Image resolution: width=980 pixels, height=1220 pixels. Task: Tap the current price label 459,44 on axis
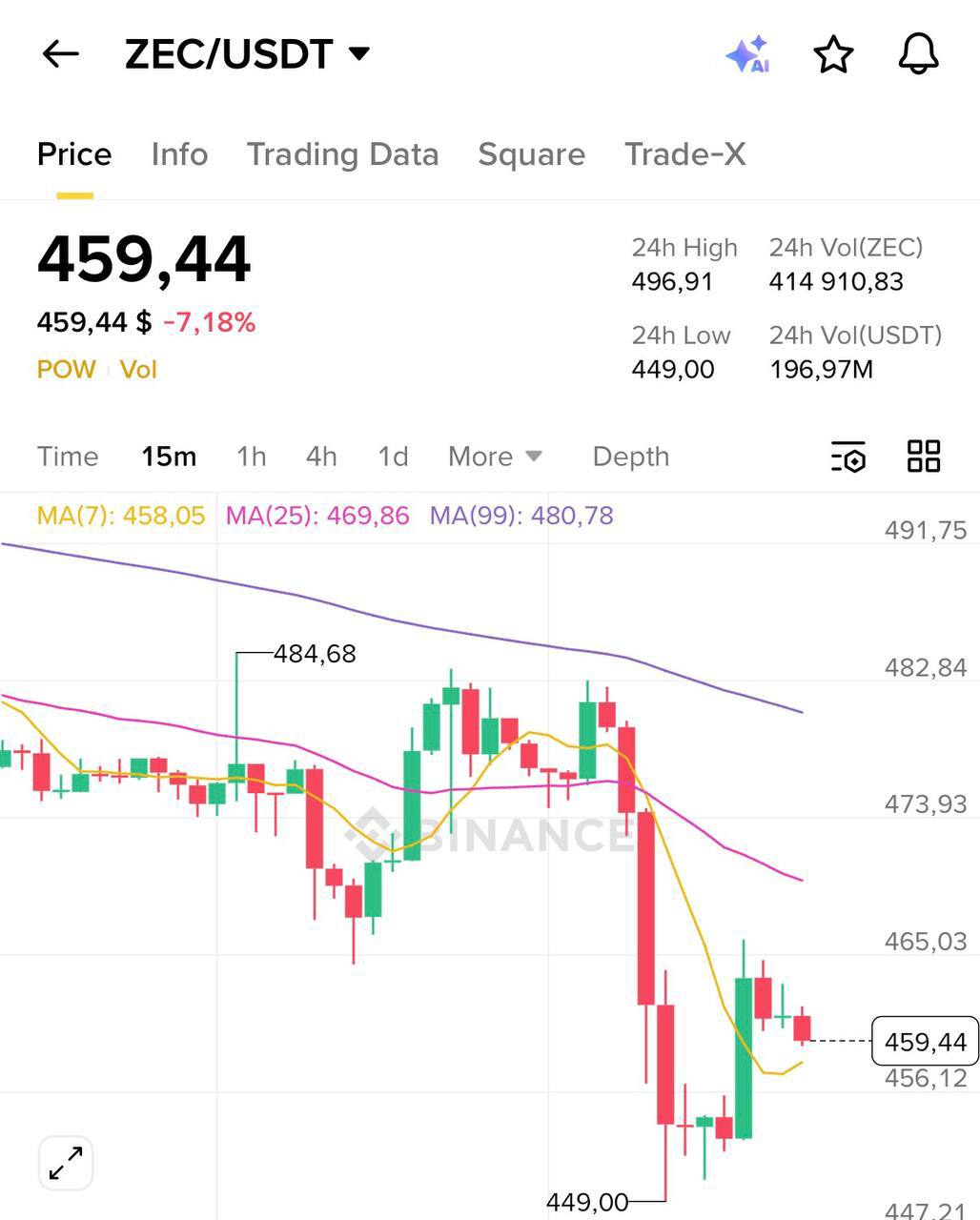click(x=924, y=1042)
